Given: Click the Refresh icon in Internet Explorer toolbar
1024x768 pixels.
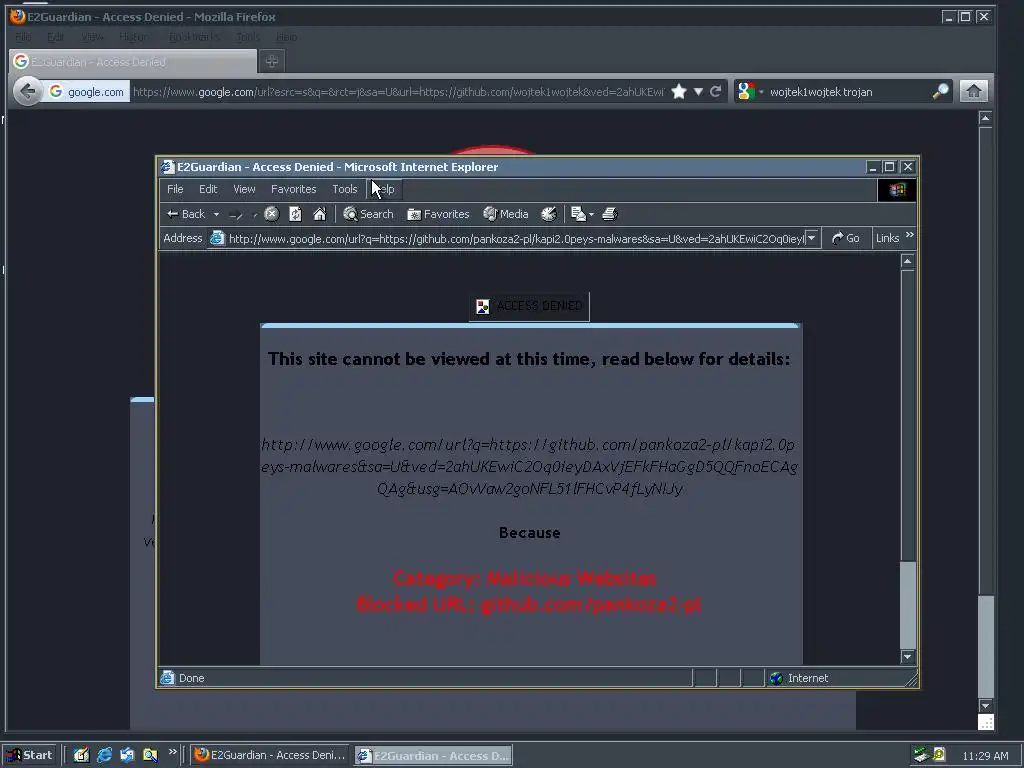Looking at the screenshot, I should click(x=295, y=214).
